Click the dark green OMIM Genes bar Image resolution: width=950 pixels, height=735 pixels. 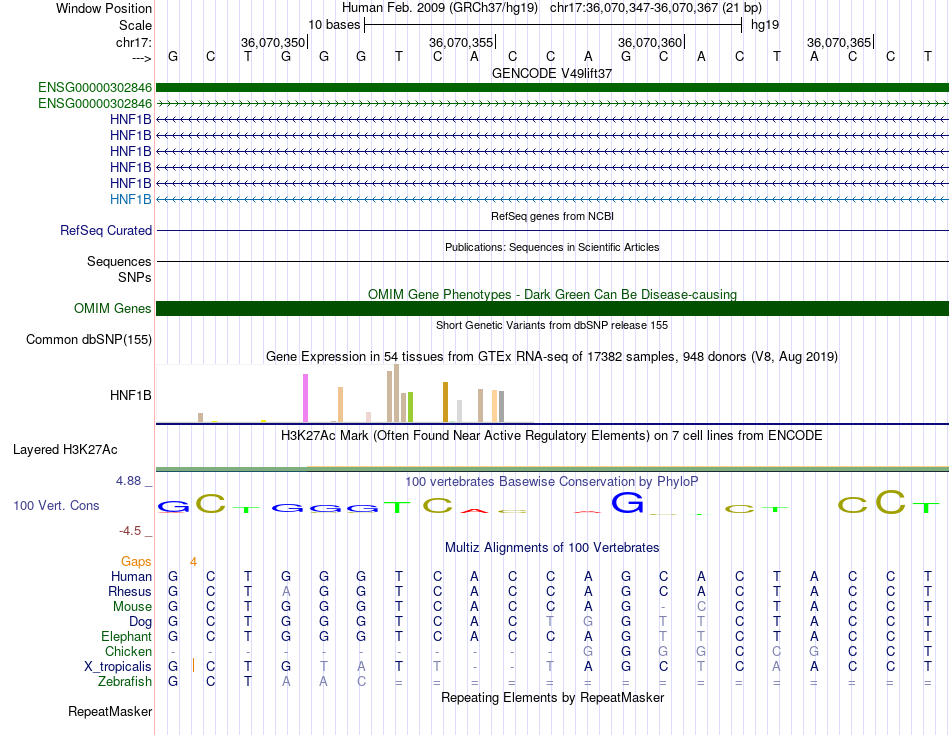pyautogui.click(x=552, y=308)
